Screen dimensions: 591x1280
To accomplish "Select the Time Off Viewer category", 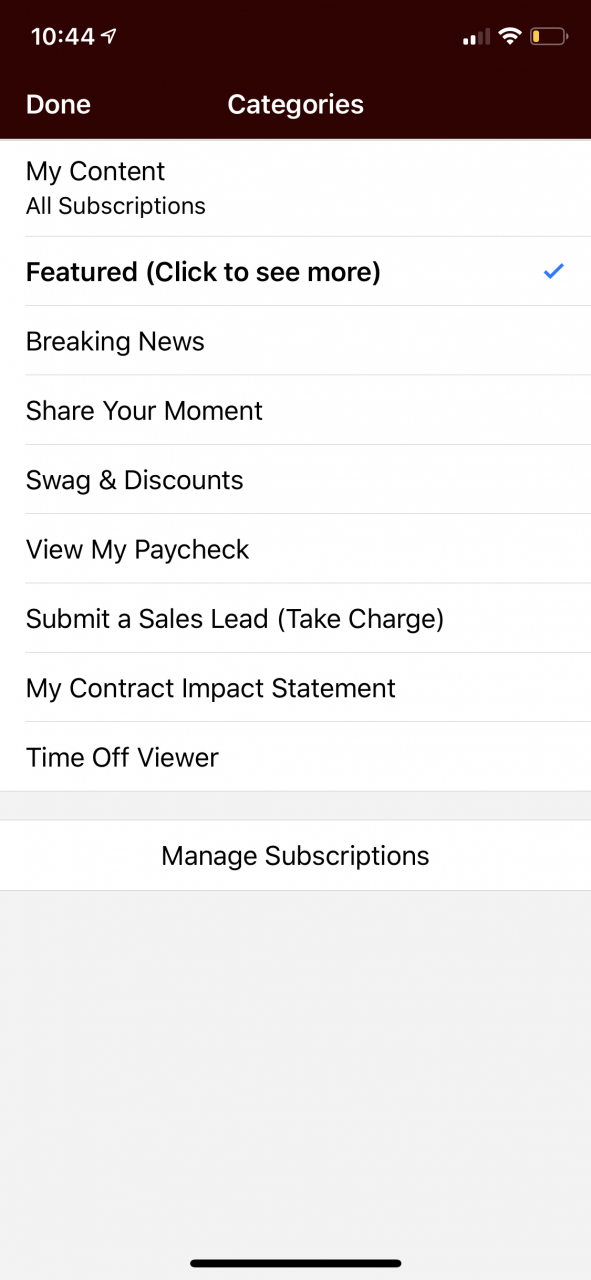I will pyautogui.click(x=295, y=757).
